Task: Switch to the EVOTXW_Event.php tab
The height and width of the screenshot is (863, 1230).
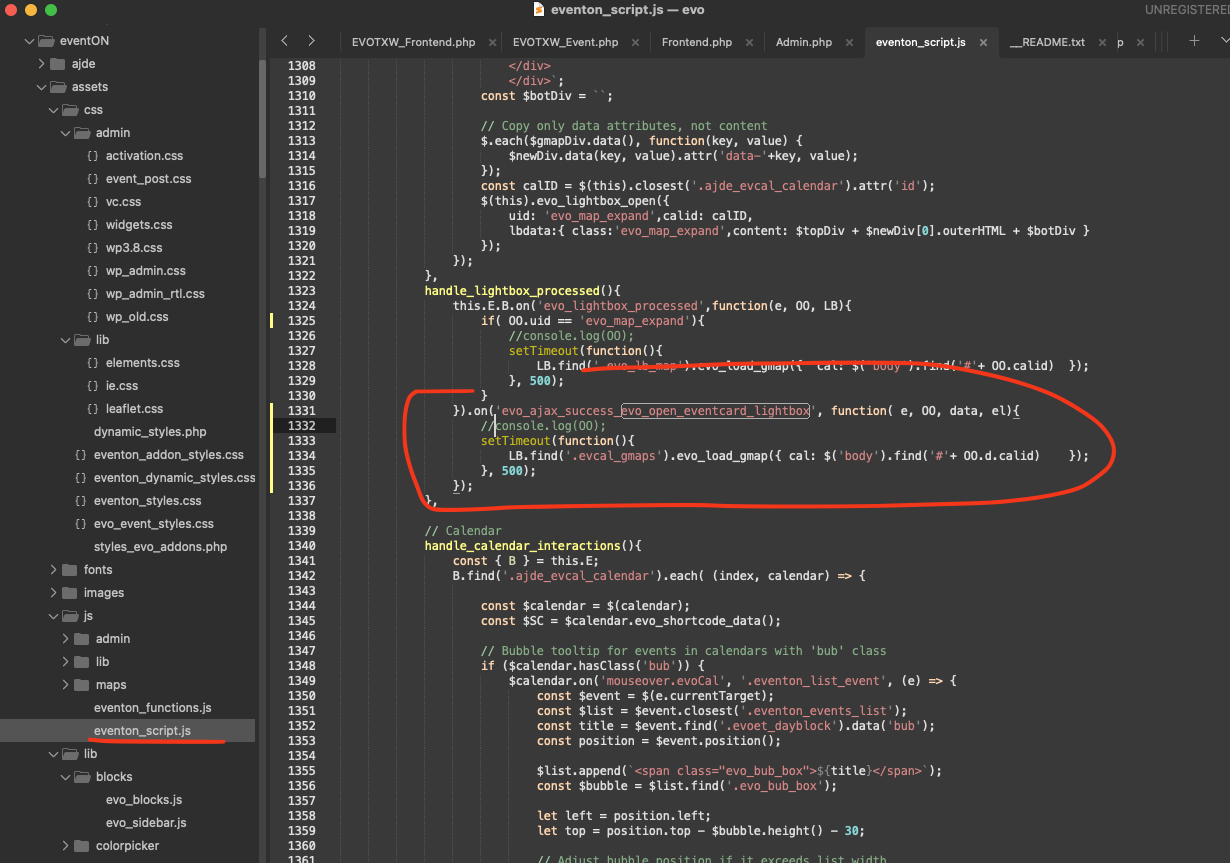Action: [565, 42]
